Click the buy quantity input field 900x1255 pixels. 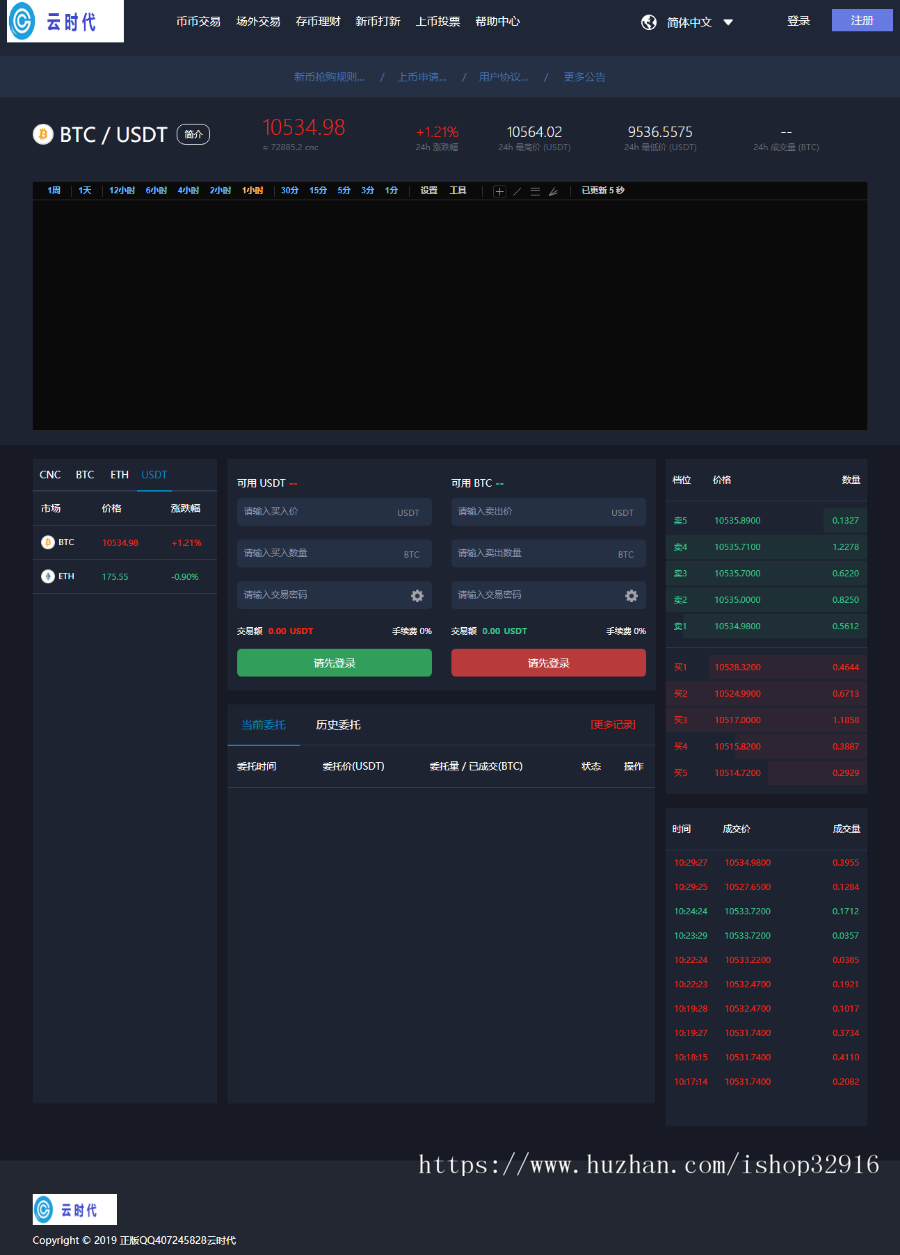coord(334,553)
